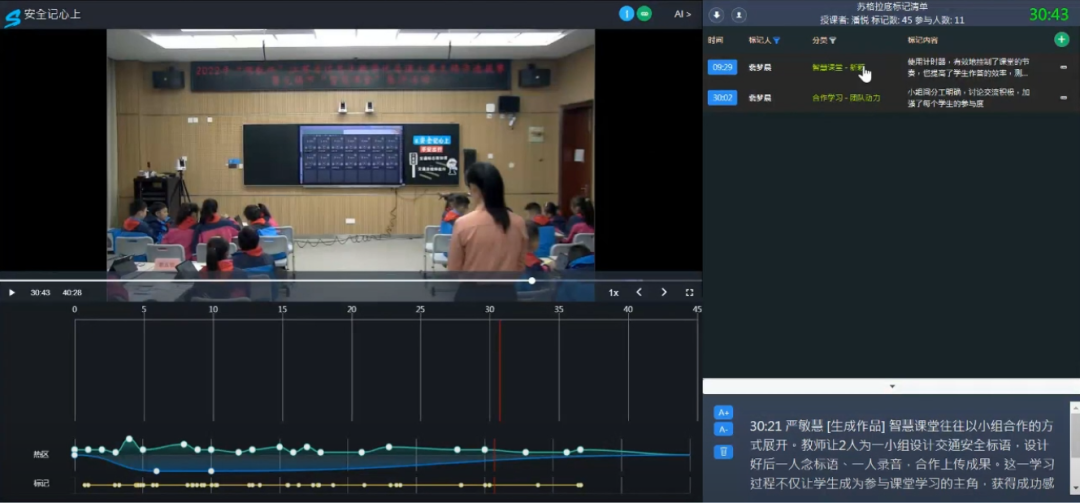Add a new mark with green plus
This screenshot has width=1080, height=503.
click(x=1061, y=39)
